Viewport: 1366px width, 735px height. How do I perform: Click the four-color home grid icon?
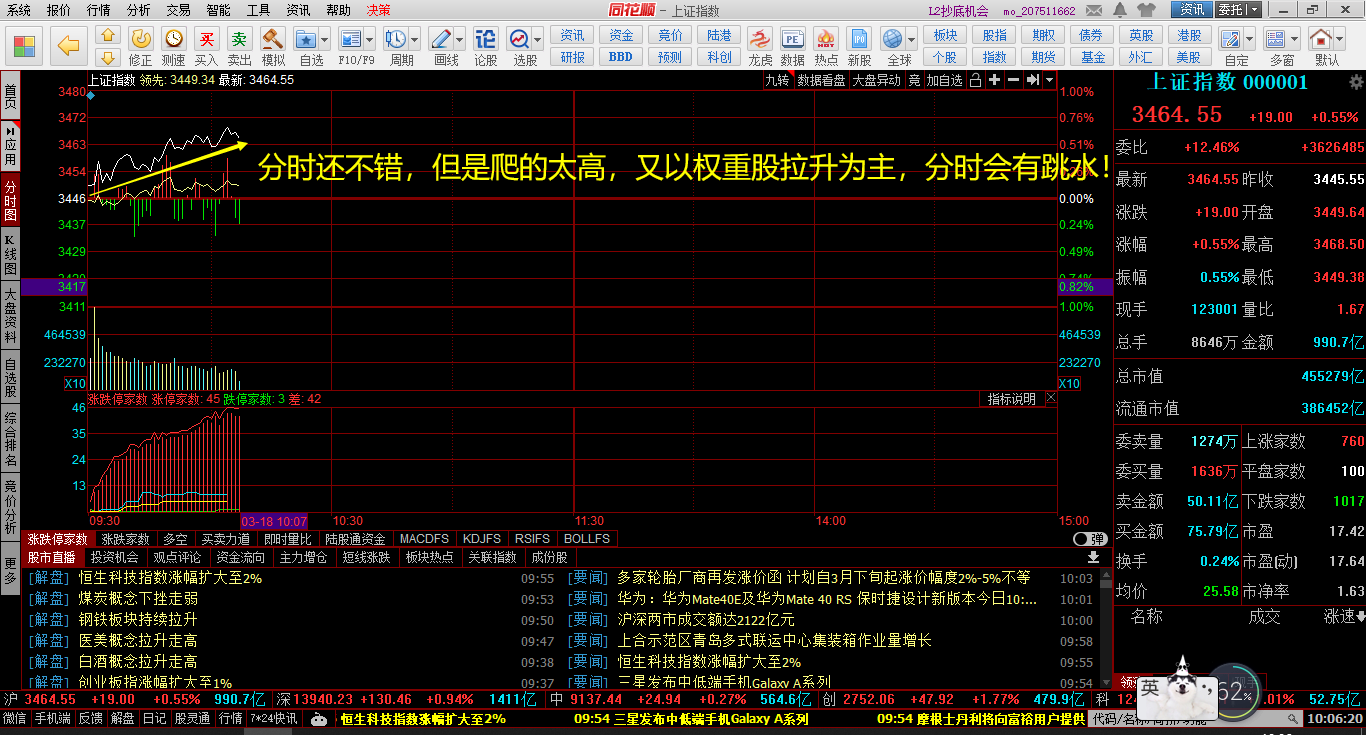tap(24, 46)
